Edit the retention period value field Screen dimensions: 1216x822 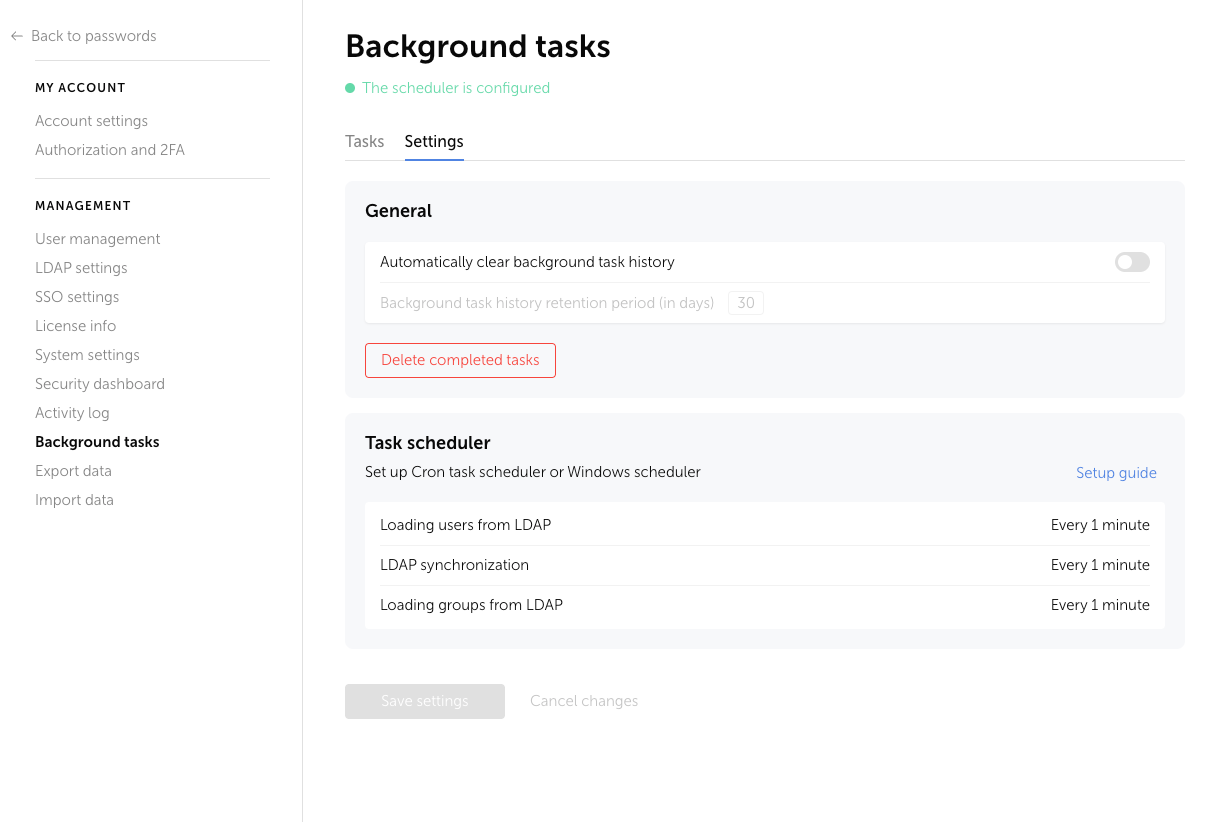pyautogui.click(x=745, y=302)
